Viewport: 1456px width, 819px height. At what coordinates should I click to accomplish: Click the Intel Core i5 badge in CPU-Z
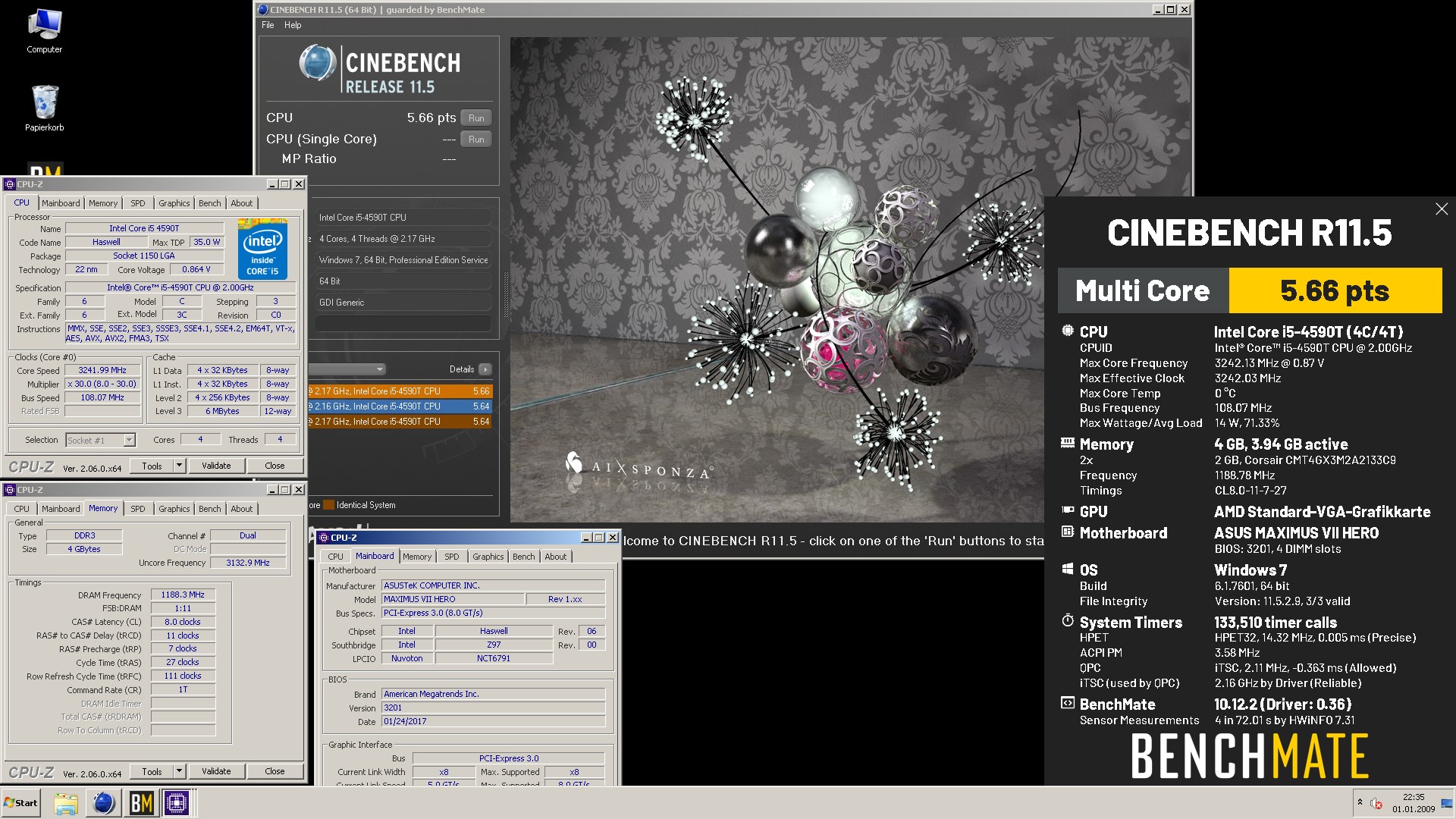click(262, 249)
